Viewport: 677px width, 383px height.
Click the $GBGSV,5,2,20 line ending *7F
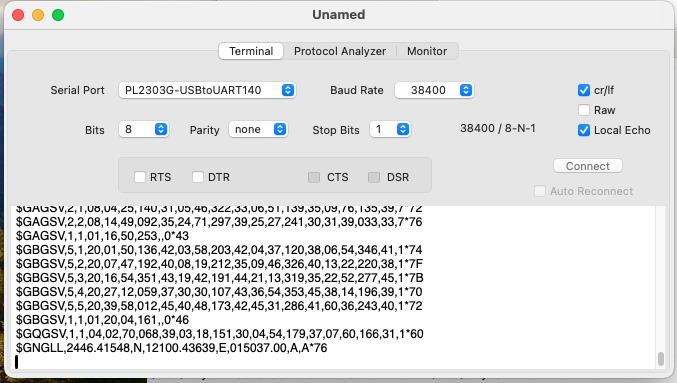pyautogui.click(x=219, y=264)
